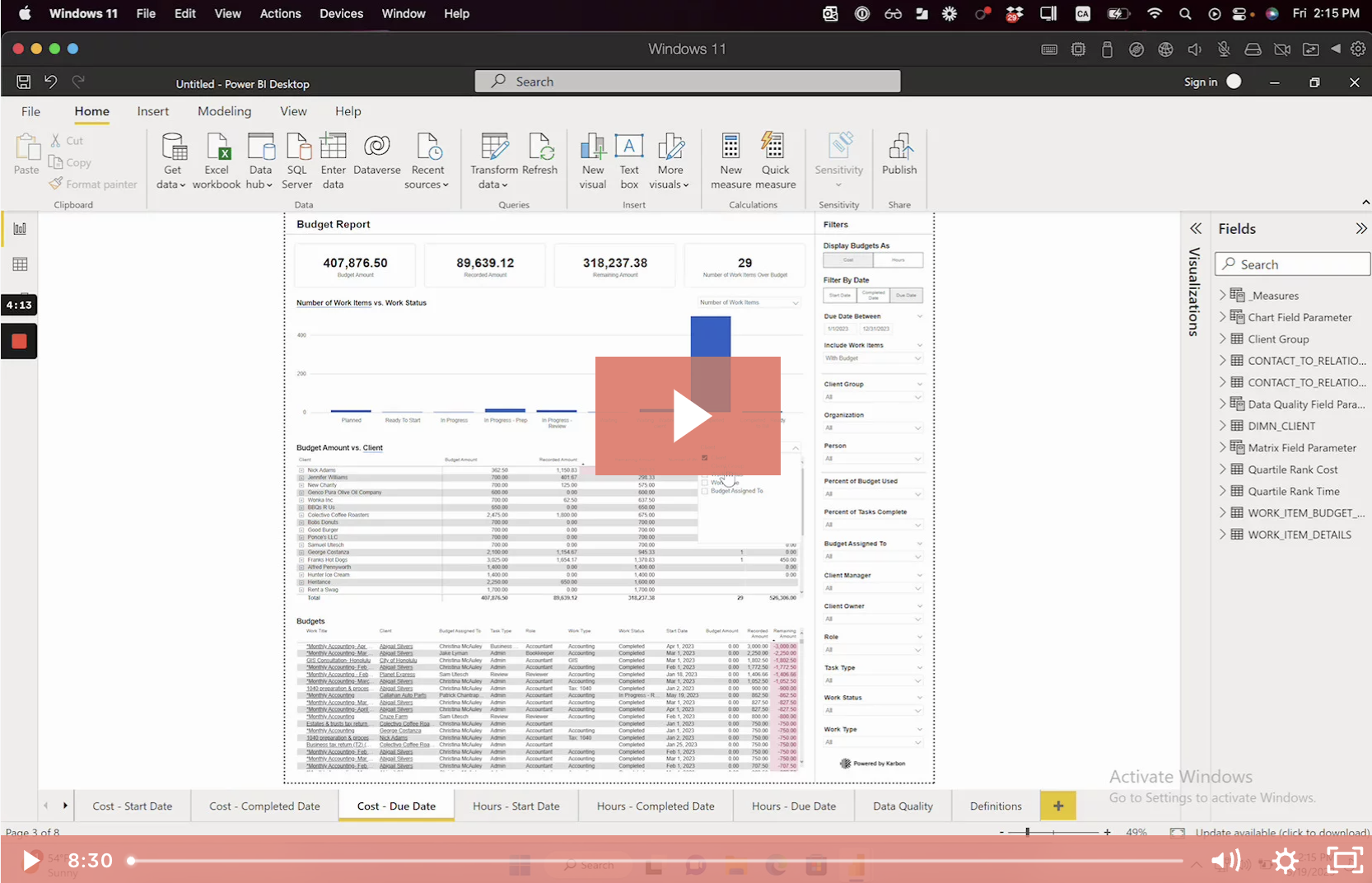Image resolution: width=1372 pixels, height=883 pixels.
Task: Add a new page with the plus button
Action: click(1058, 806)
